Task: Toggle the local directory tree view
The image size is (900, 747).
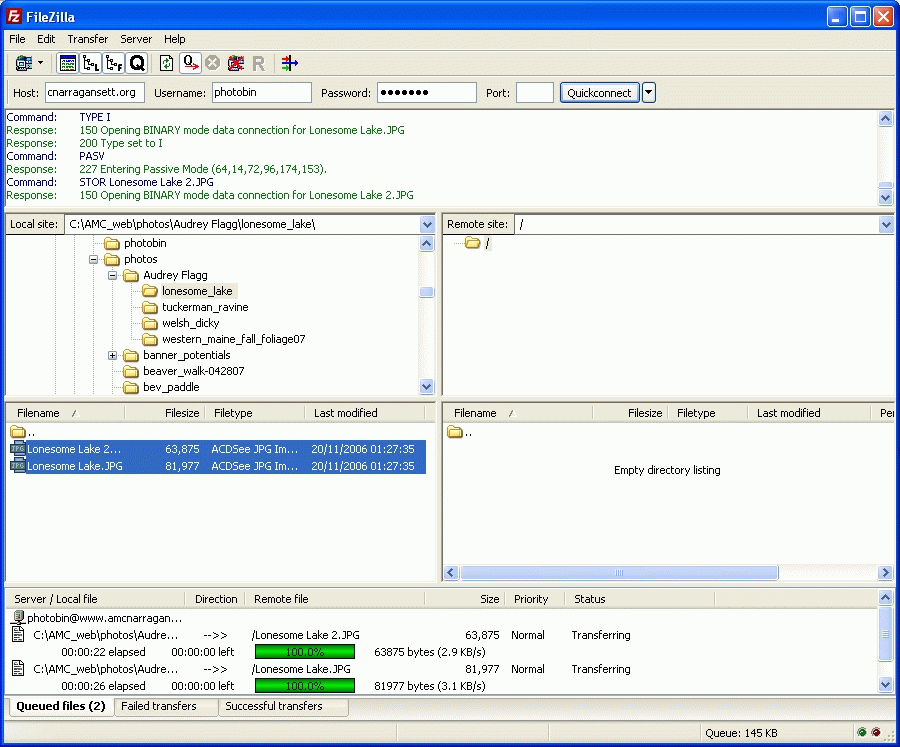Action: pos(91,63)
